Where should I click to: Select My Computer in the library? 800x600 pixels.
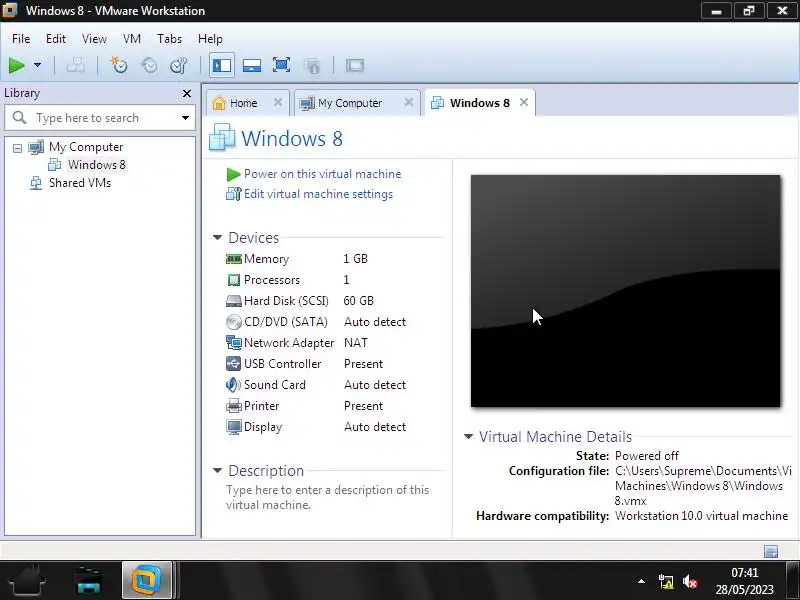(x=86, y=147)
